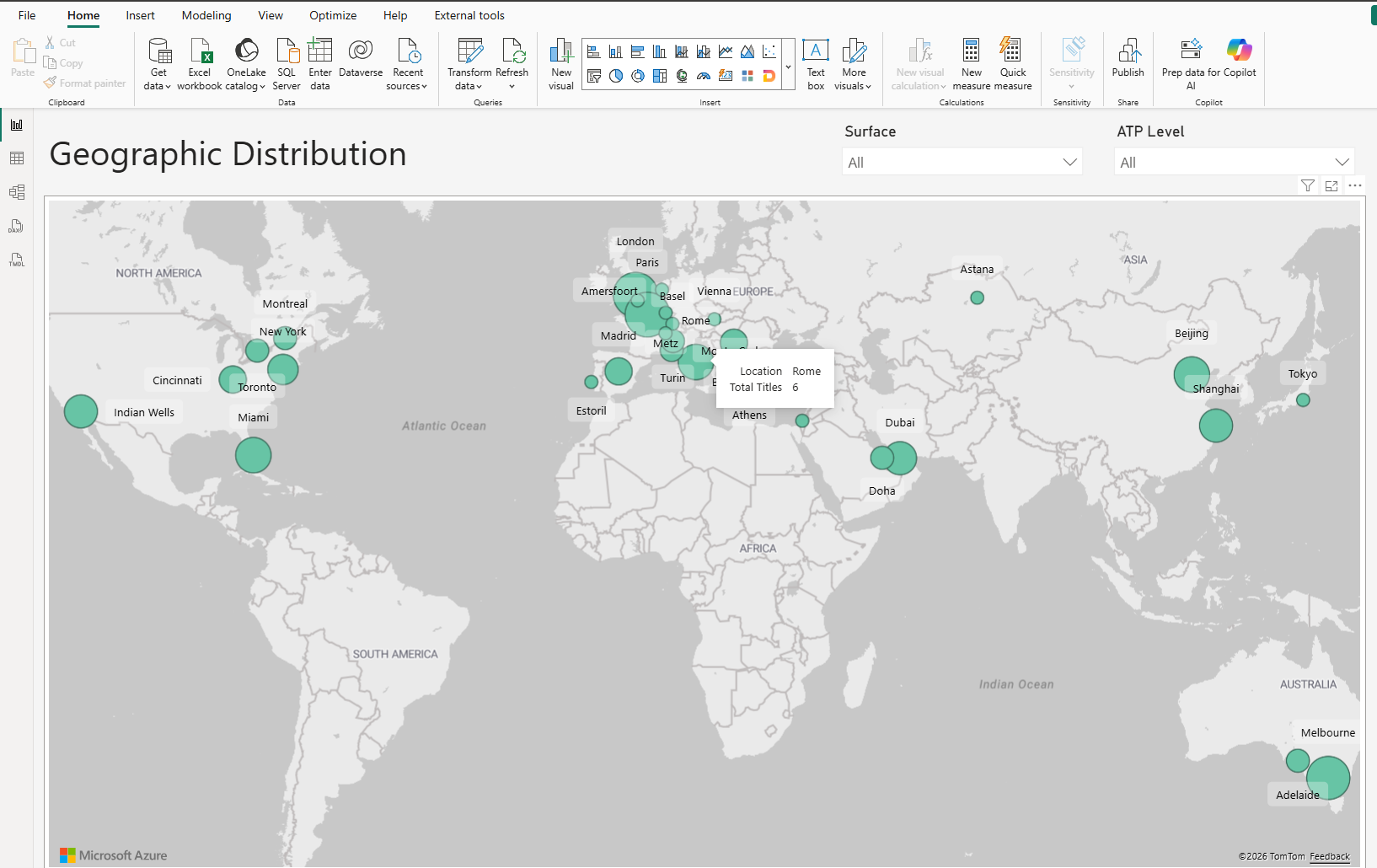Create a Quick measure
1377x868 pixels.
point(1013,64)
